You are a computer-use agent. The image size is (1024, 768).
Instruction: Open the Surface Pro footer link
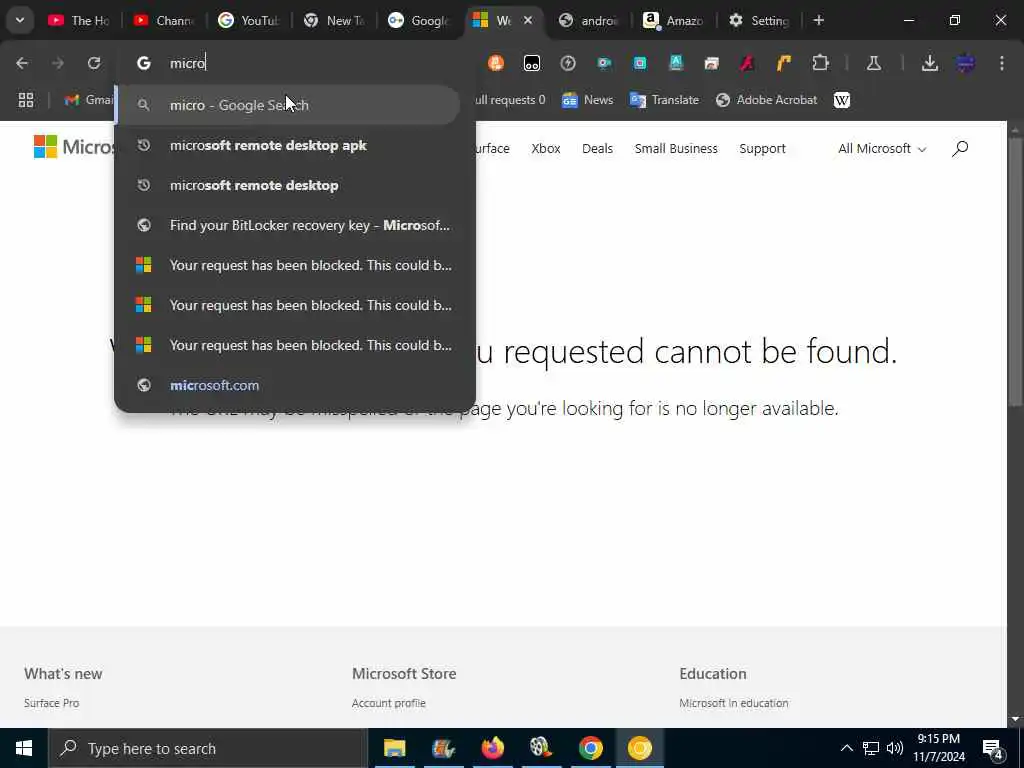pyautogui.click(x=52, y=703)
